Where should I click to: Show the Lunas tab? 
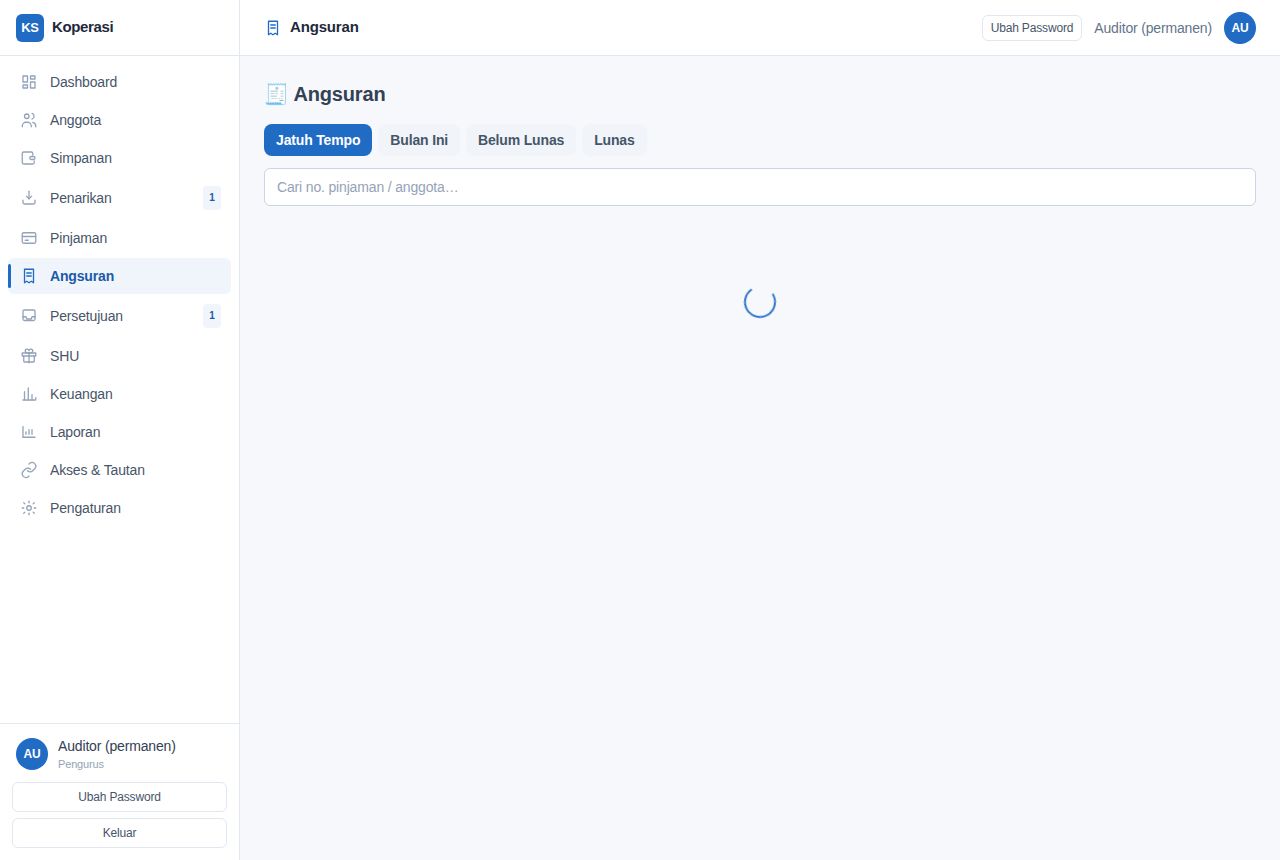pos(614,140)
